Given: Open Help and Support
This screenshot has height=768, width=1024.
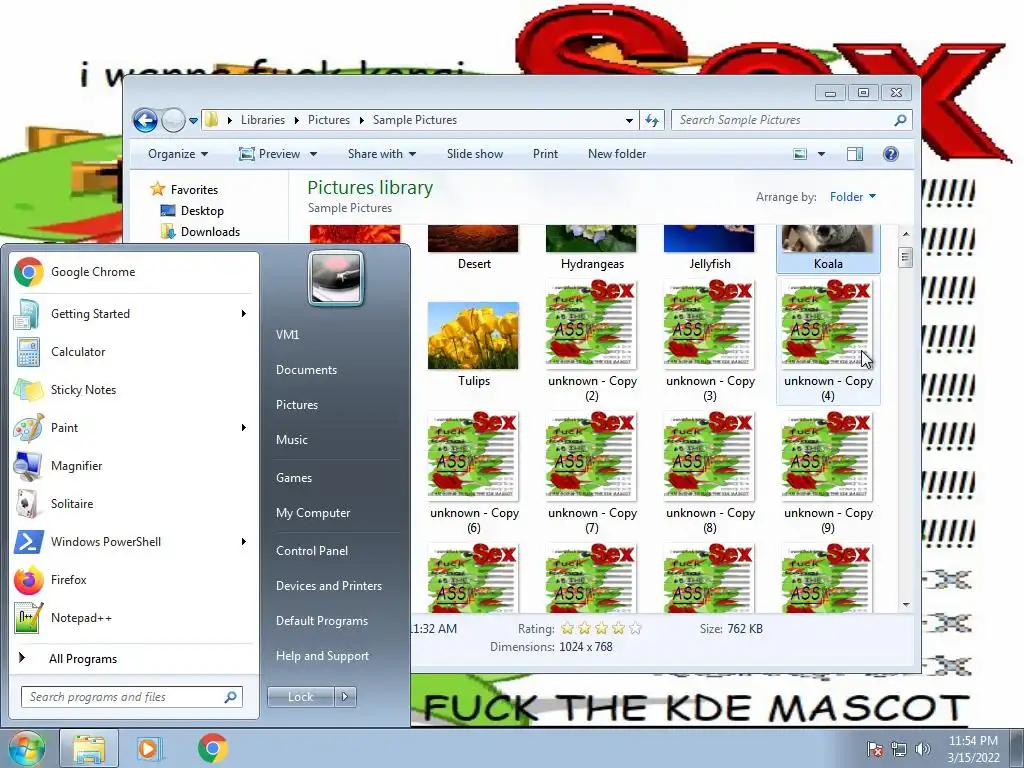Looking at the screenshot, I should pos(322,656).
